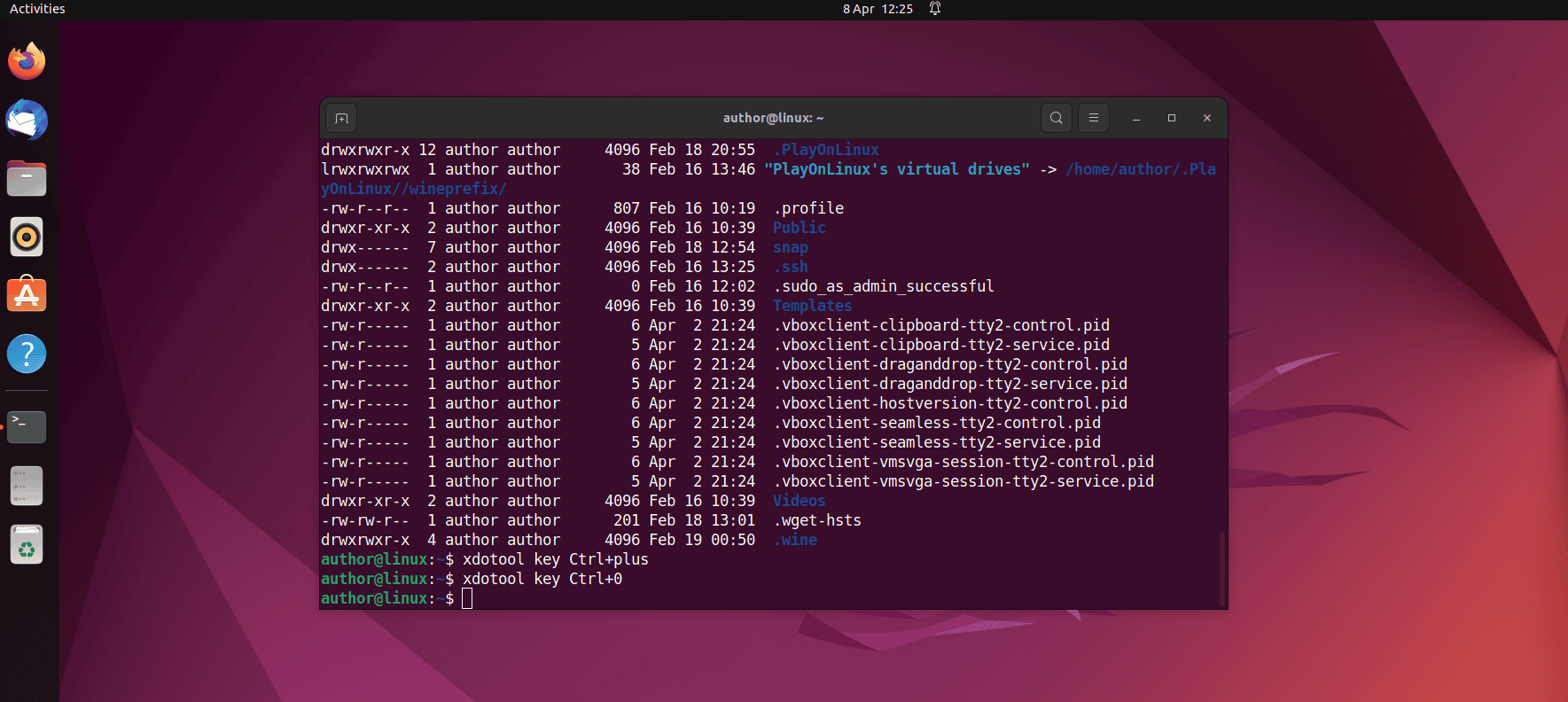This screenshot has width=1568, height=702.
Task: Click the xdotool key Ctrl+plus command
Action: point(556,559)
